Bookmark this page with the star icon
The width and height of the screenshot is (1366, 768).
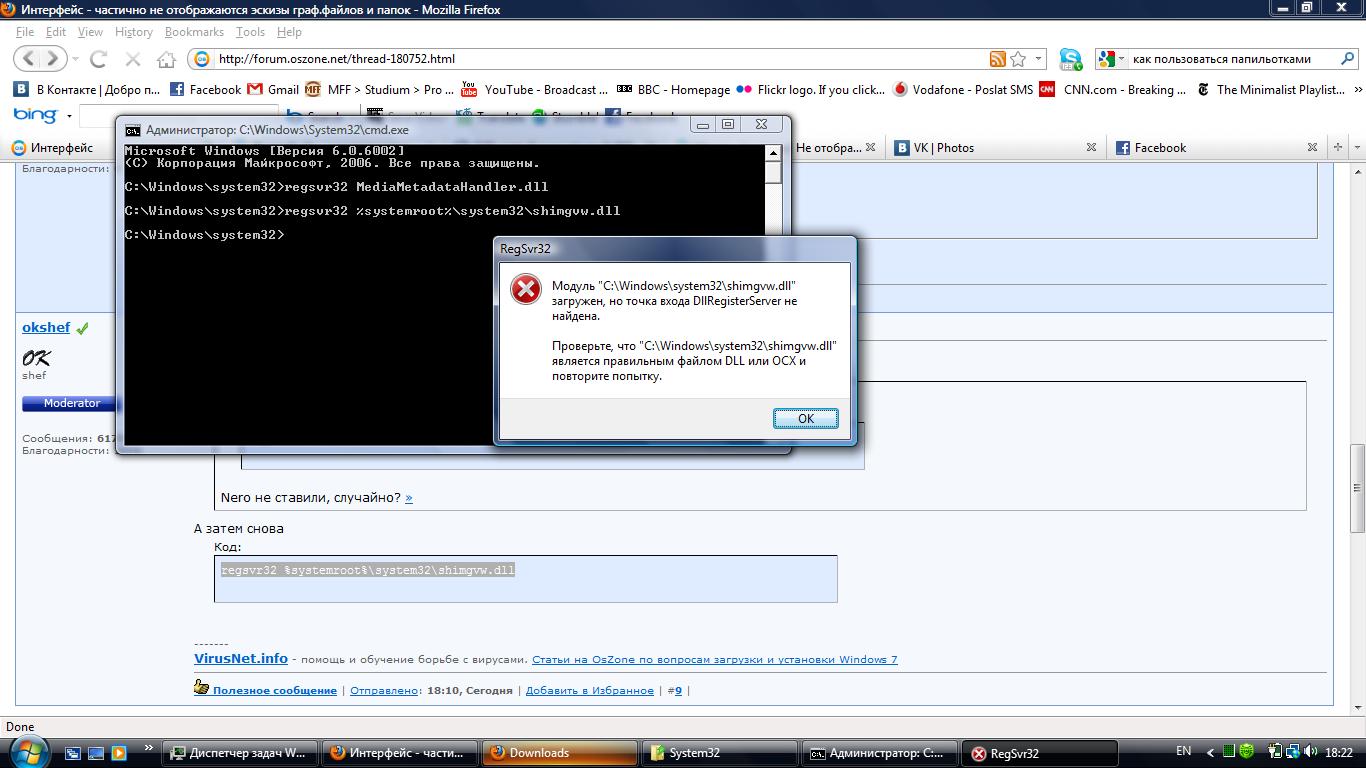click(x=1018, y=59)
